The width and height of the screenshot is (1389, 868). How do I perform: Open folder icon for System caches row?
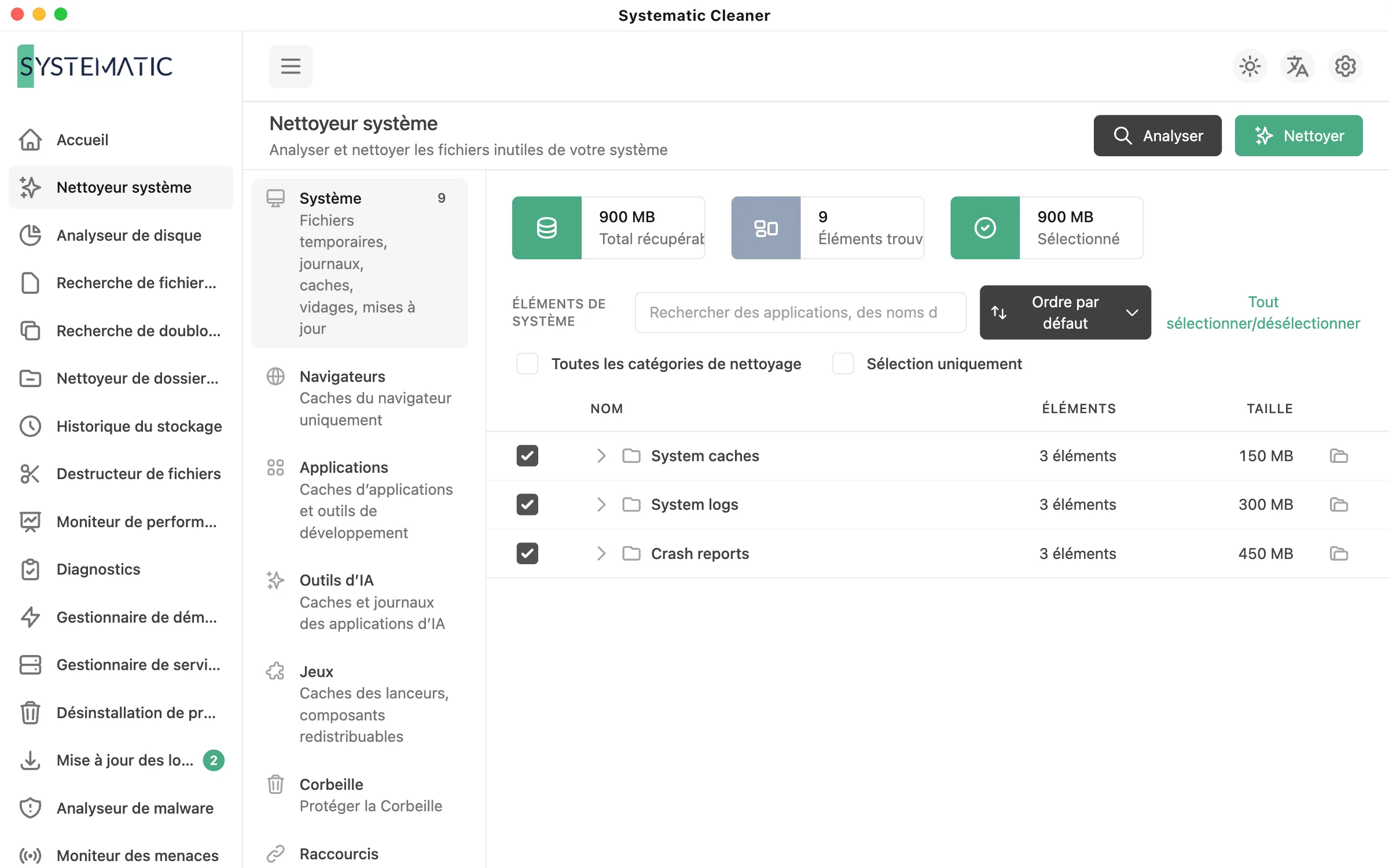1339,456
